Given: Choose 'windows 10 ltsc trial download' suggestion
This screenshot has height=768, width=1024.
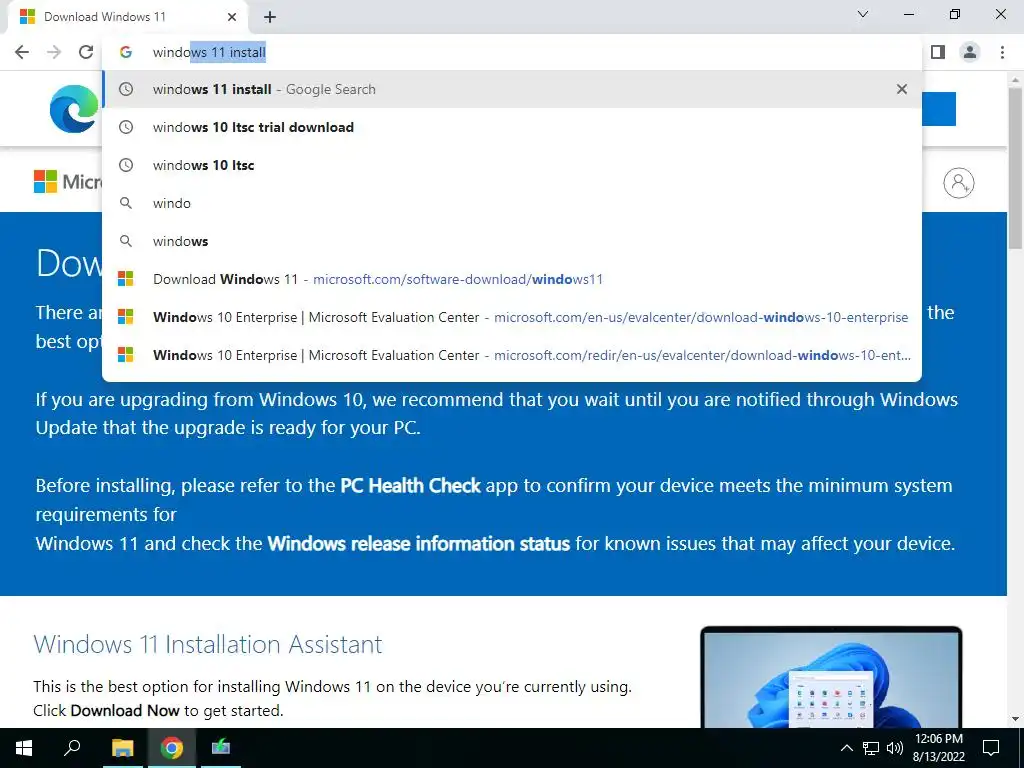Looking at the screenshot, I should pos(512,127).
